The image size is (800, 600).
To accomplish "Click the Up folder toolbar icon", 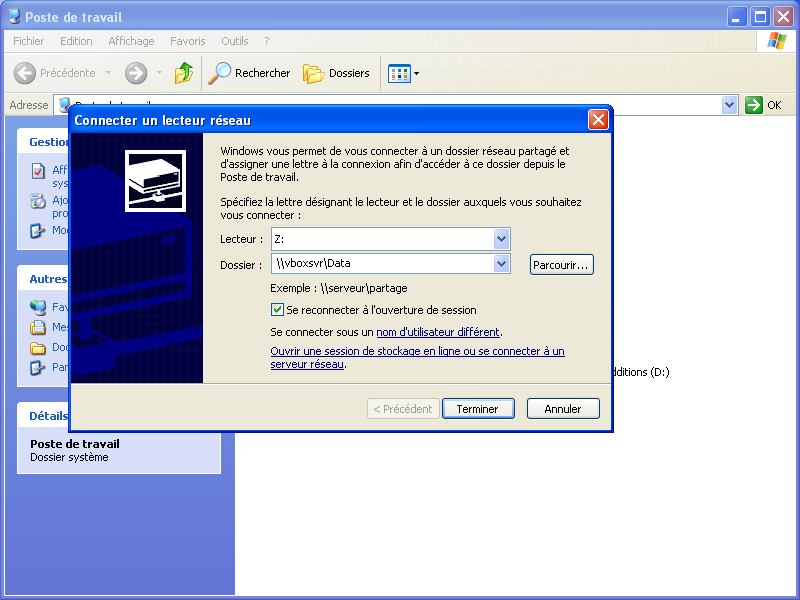I will coord(184,73).
